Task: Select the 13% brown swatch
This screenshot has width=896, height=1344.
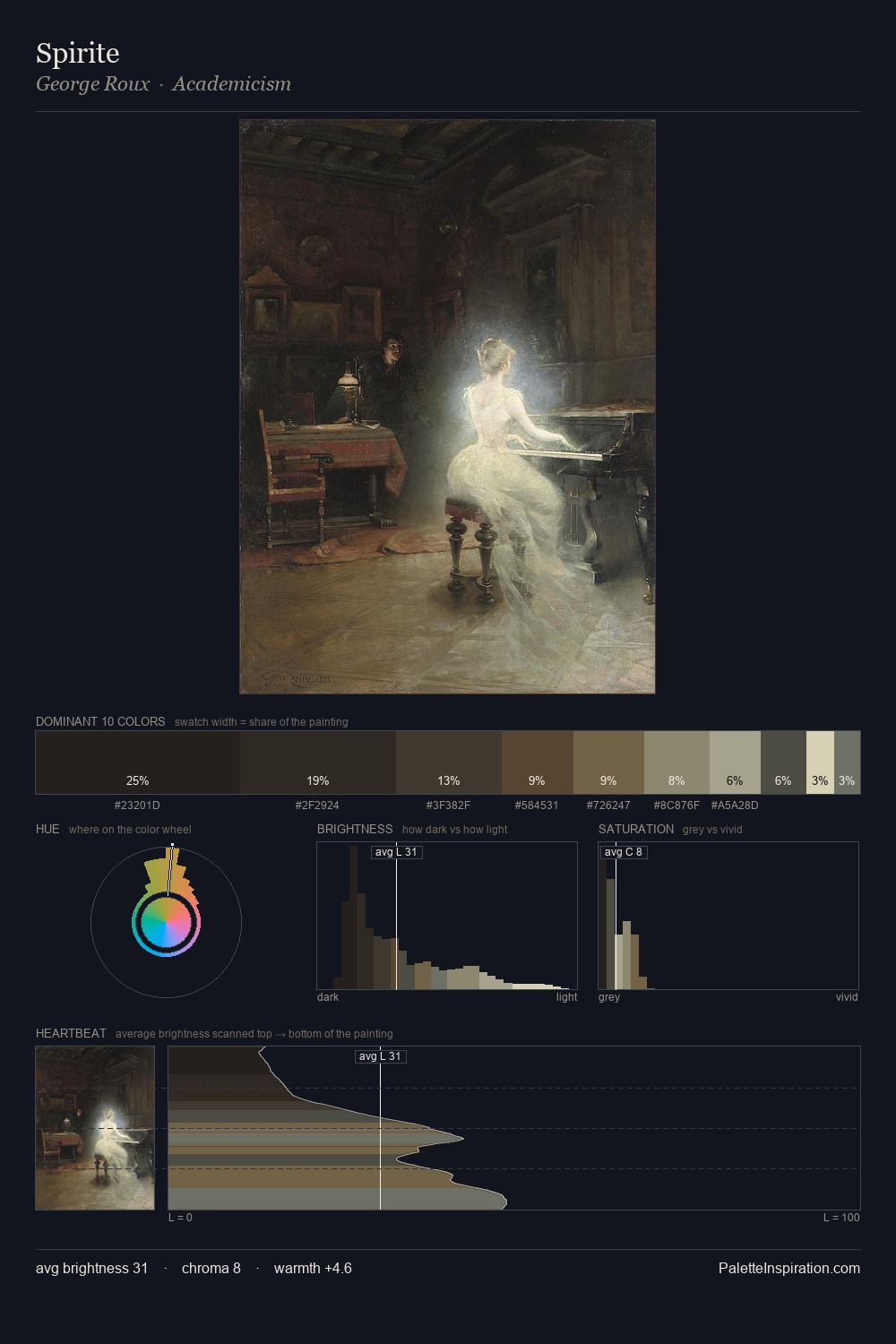Action: [x=449, y=762]
